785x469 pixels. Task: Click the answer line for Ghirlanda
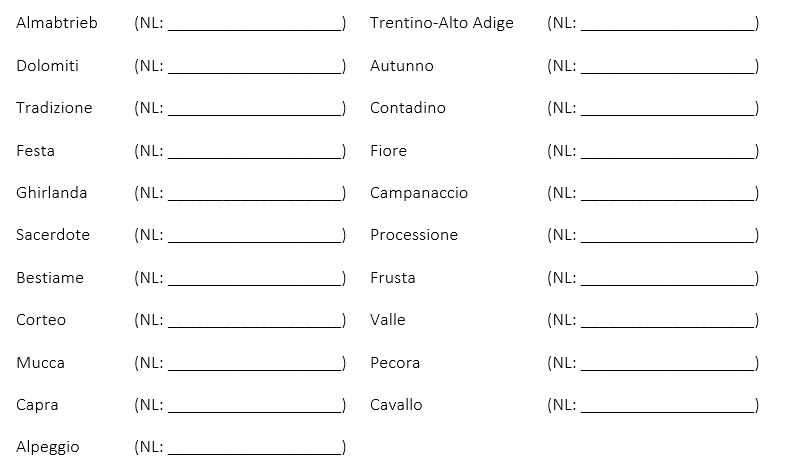pos(255,194)
